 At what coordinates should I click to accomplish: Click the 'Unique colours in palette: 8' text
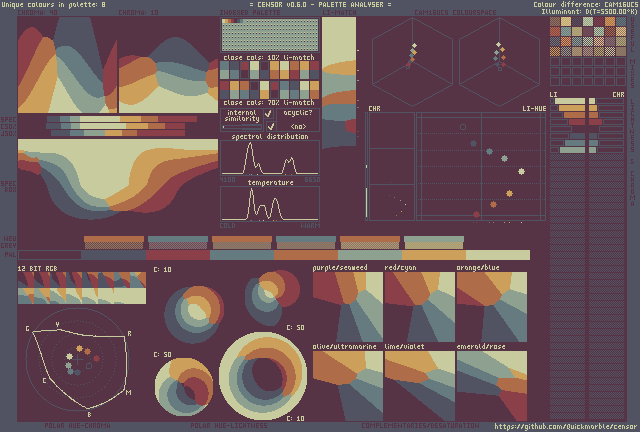pos(53,4)
